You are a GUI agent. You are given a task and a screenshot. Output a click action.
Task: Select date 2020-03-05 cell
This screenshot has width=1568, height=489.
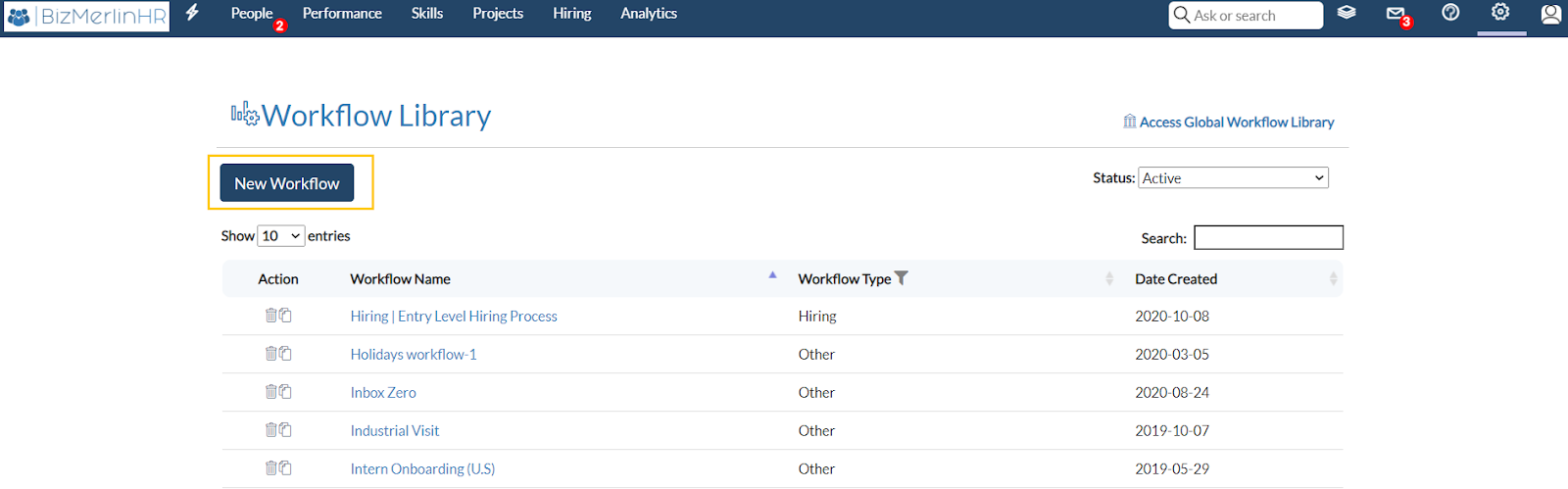(x=1172, y=355)
